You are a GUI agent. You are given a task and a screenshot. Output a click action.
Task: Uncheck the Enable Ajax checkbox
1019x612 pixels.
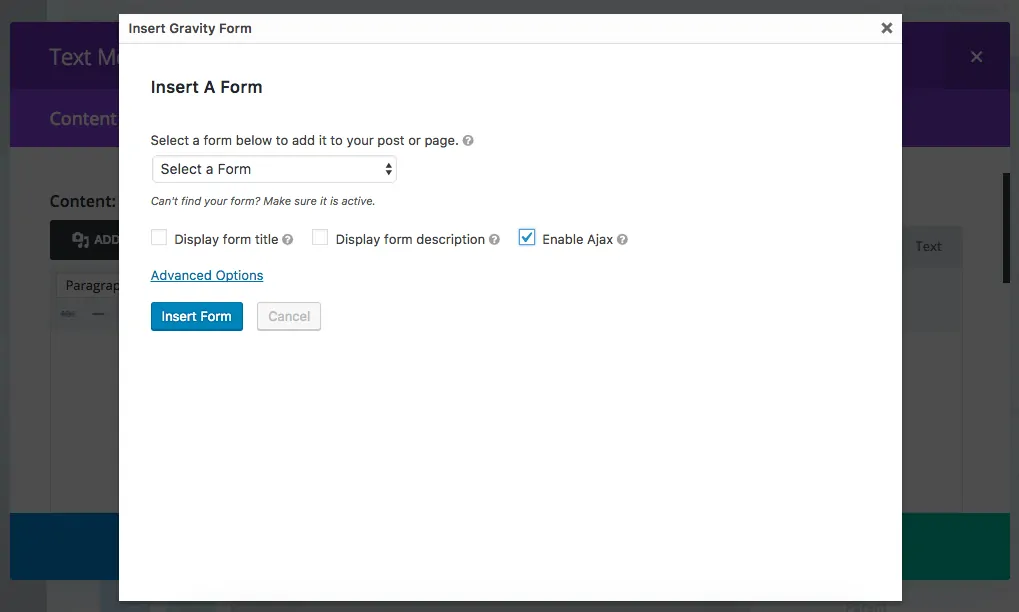(526, 238)
